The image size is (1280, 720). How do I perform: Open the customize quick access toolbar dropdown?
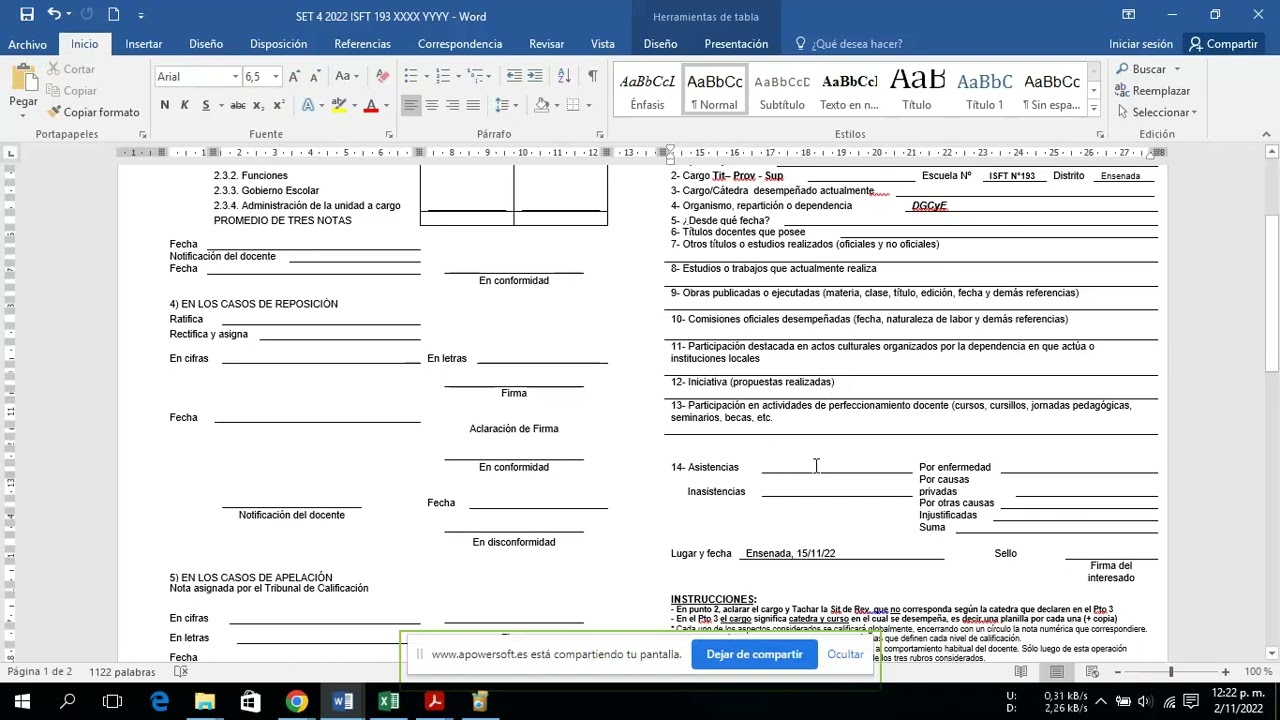[141, 15]
